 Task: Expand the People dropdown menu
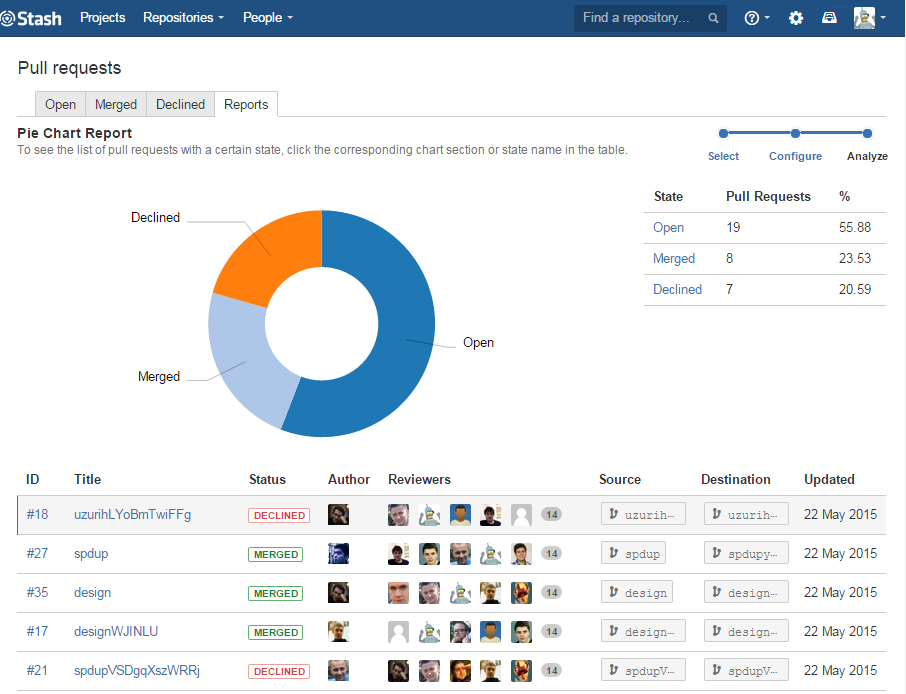(x=267, y=18)
